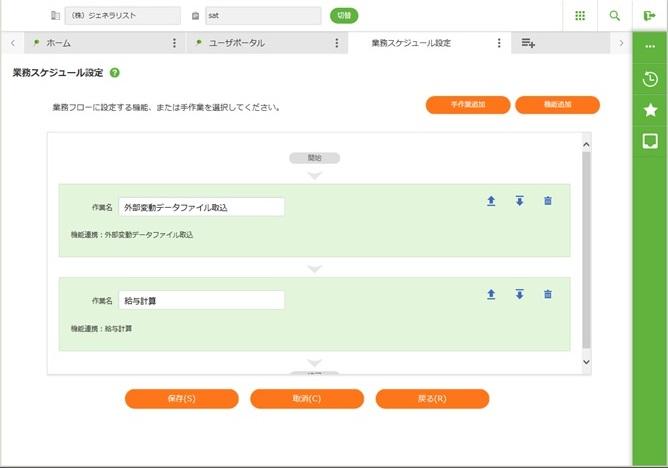Add a new tab with the plus icon
The width and height of the screenshot is (668, 468).
(x=528, y=43)
